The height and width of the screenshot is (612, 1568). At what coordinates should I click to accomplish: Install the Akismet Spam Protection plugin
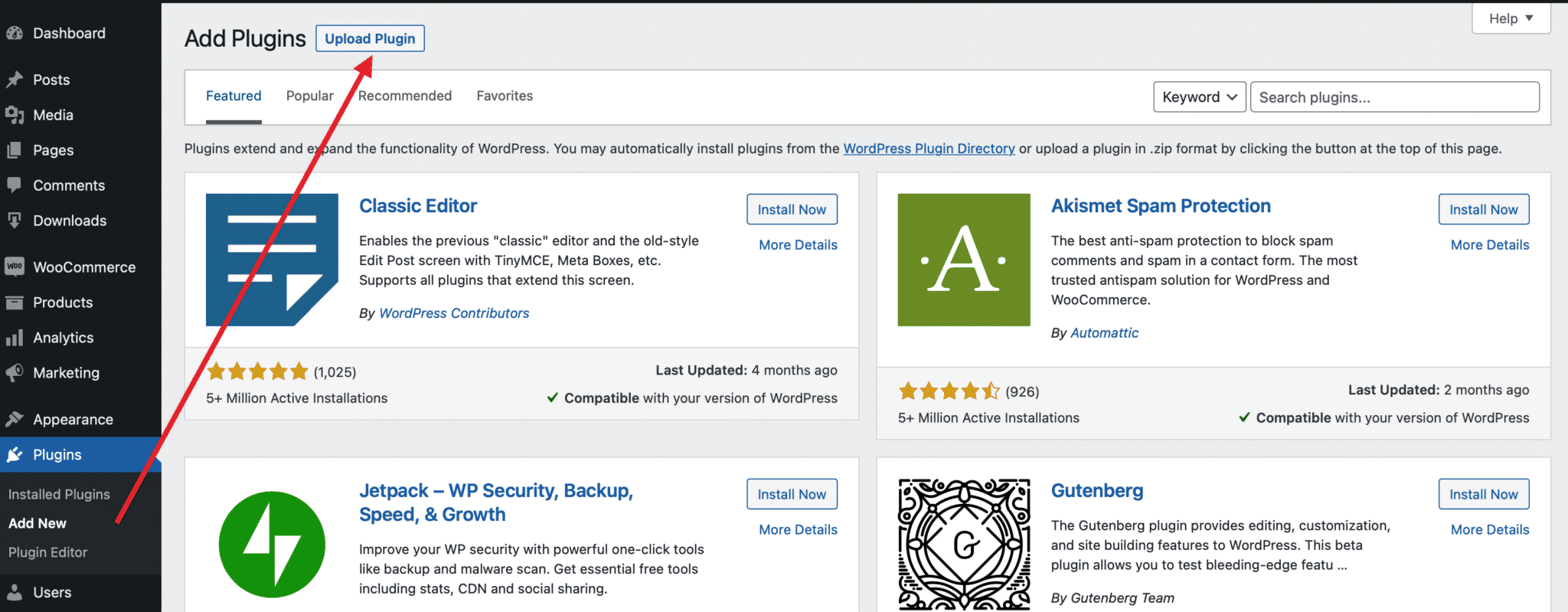coord(1484,209)
